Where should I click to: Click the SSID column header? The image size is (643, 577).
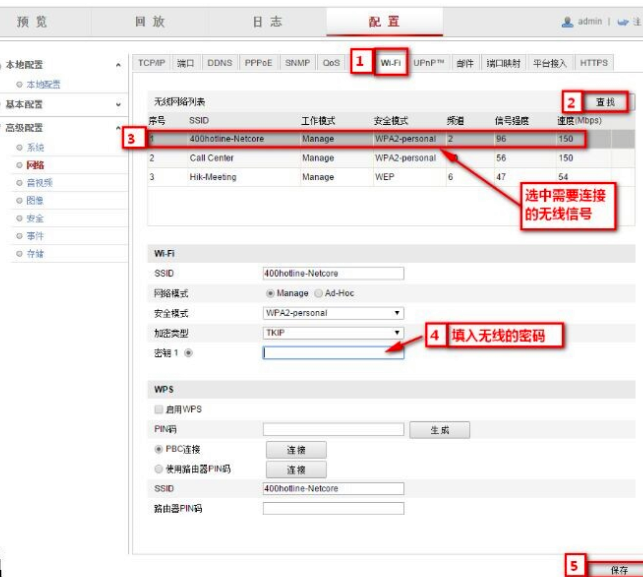tap(199, 121)
